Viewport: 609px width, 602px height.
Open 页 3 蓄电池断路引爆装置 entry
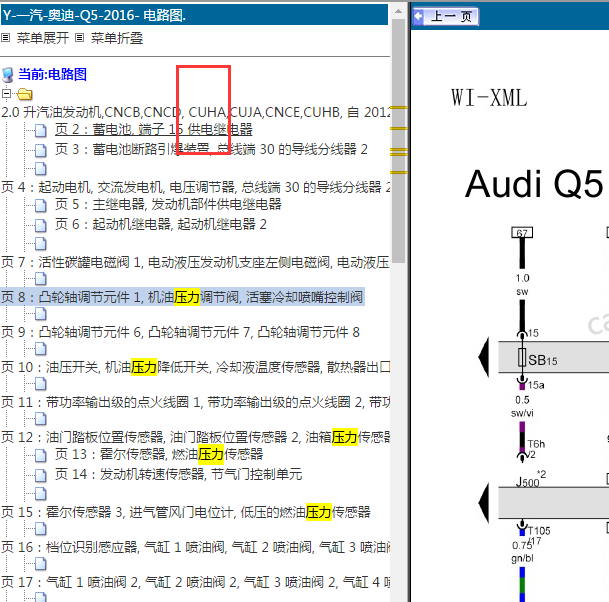[211, 149]
